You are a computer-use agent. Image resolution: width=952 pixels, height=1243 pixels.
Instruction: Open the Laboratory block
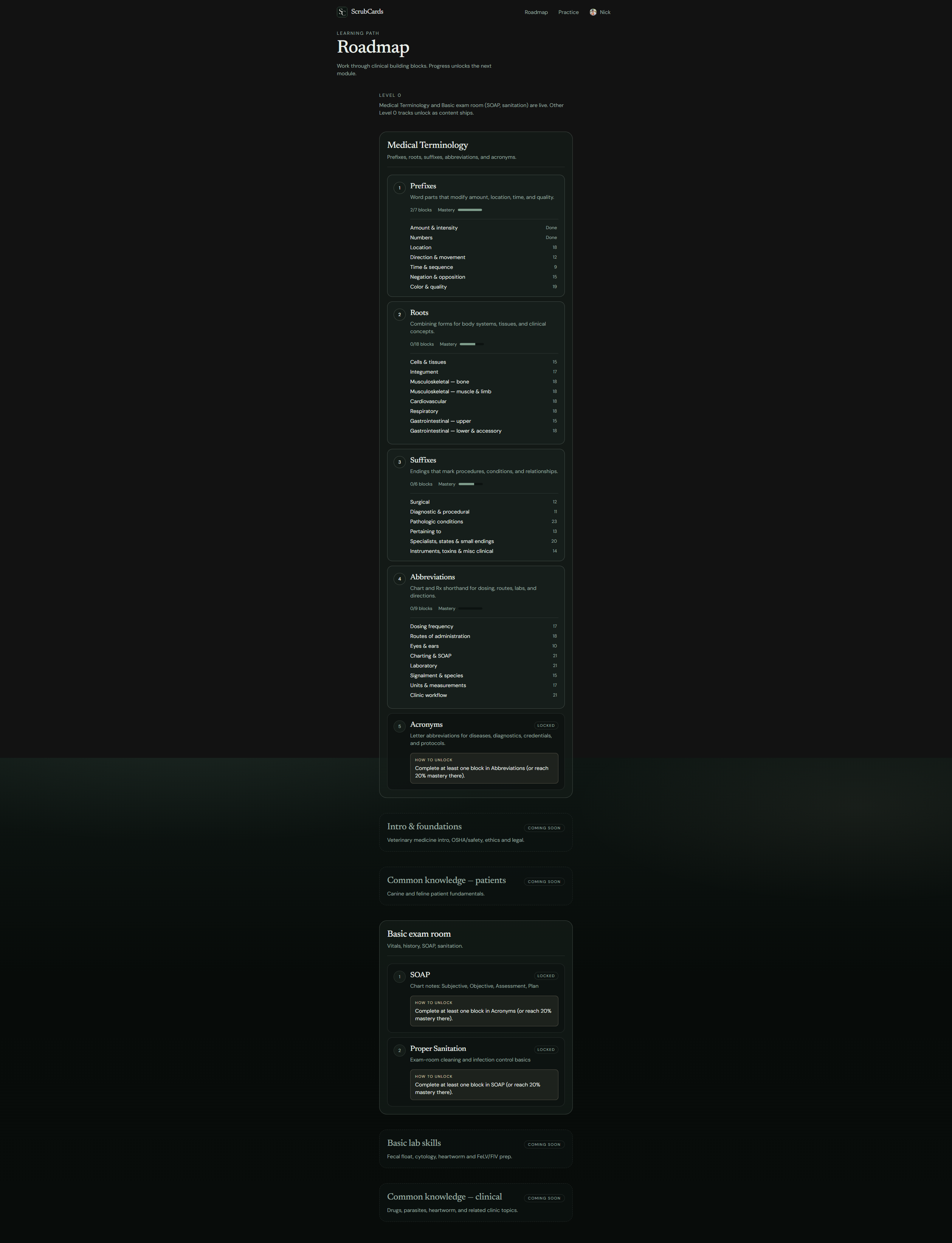point(483,666)
